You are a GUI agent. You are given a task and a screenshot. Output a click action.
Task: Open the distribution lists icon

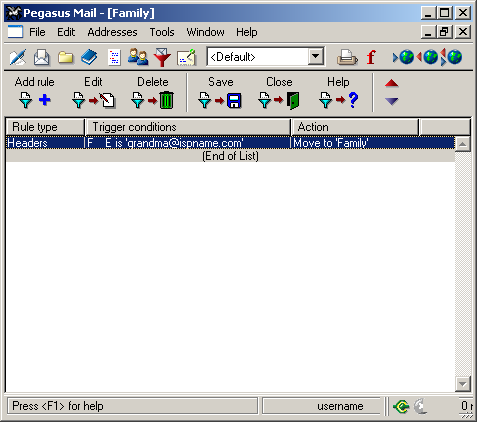point(114,57)
